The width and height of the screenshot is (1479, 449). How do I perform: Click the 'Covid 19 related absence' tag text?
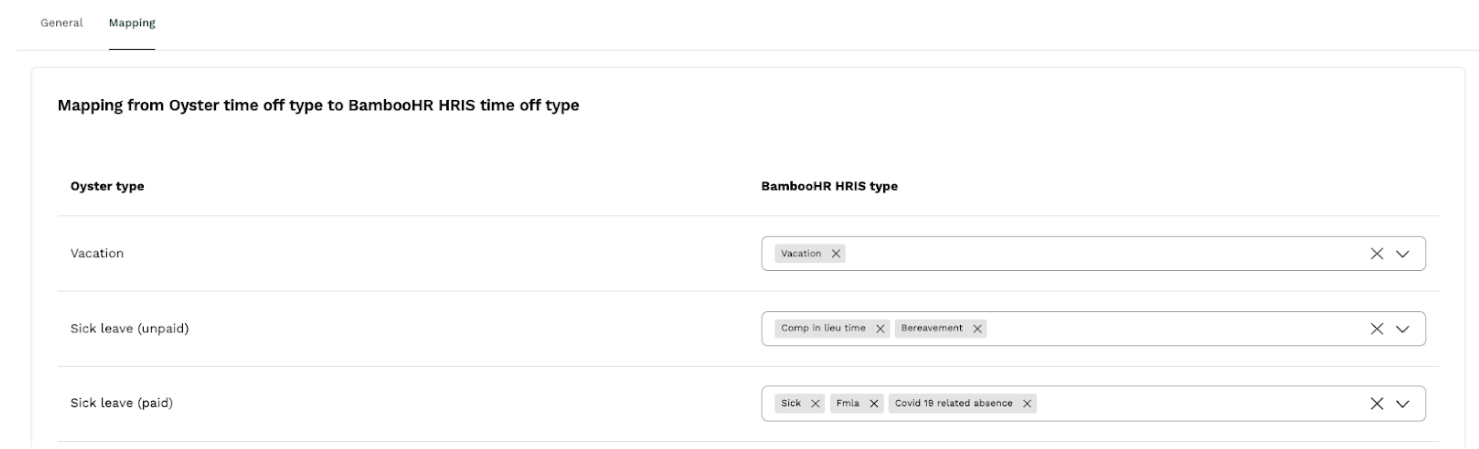click(953, 404)
